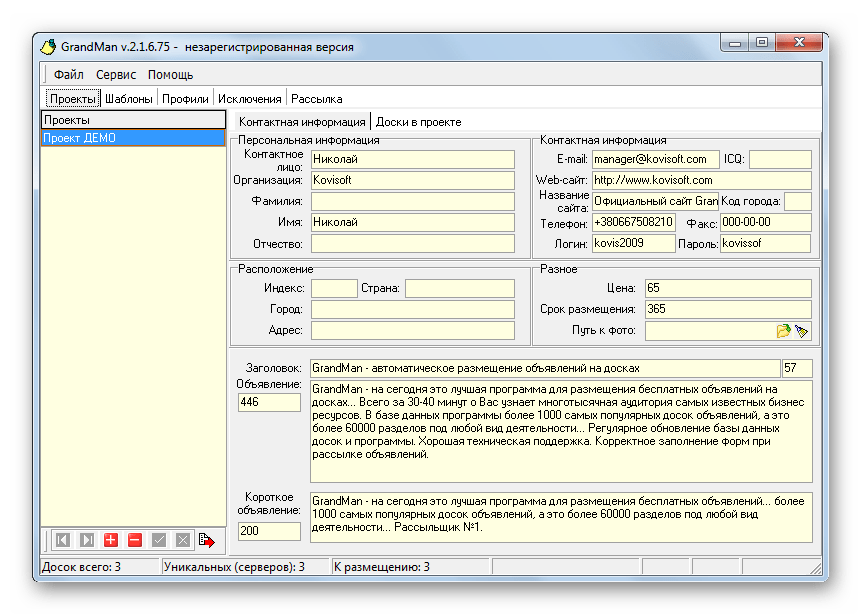Click the Фамилия input field
The height and width of the screenshot is (615, 862).
point(412,201)
